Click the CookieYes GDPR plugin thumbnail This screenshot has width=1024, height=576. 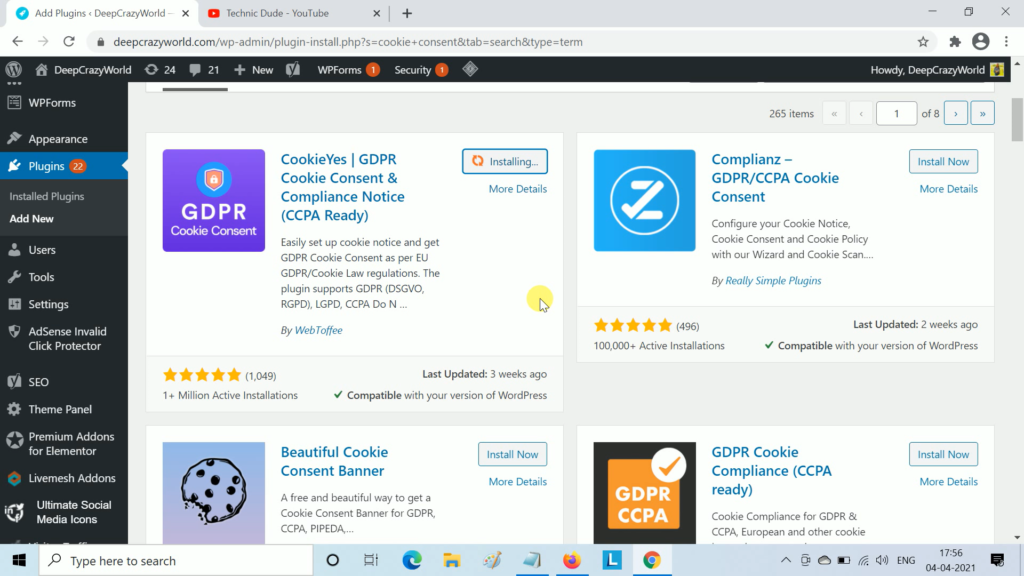coord(214,200)
